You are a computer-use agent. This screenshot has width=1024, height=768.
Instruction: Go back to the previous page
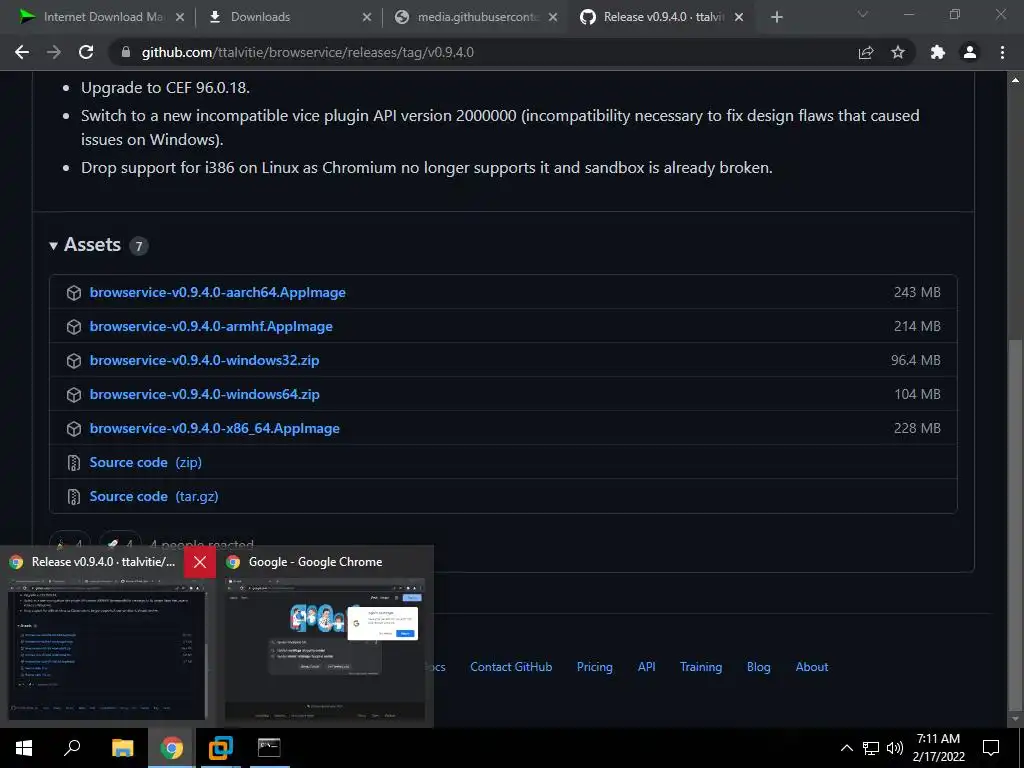click(22, 52)
